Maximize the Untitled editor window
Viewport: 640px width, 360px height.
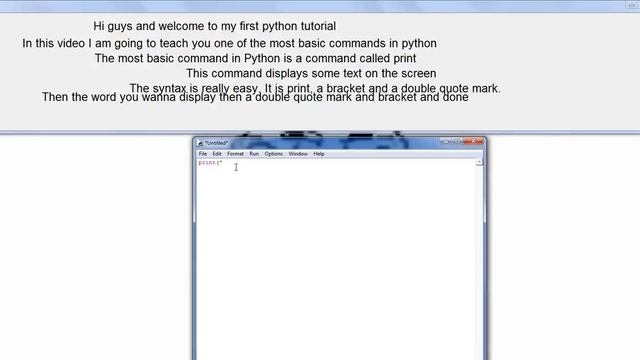pyautogui.click(x=458, y=141)
